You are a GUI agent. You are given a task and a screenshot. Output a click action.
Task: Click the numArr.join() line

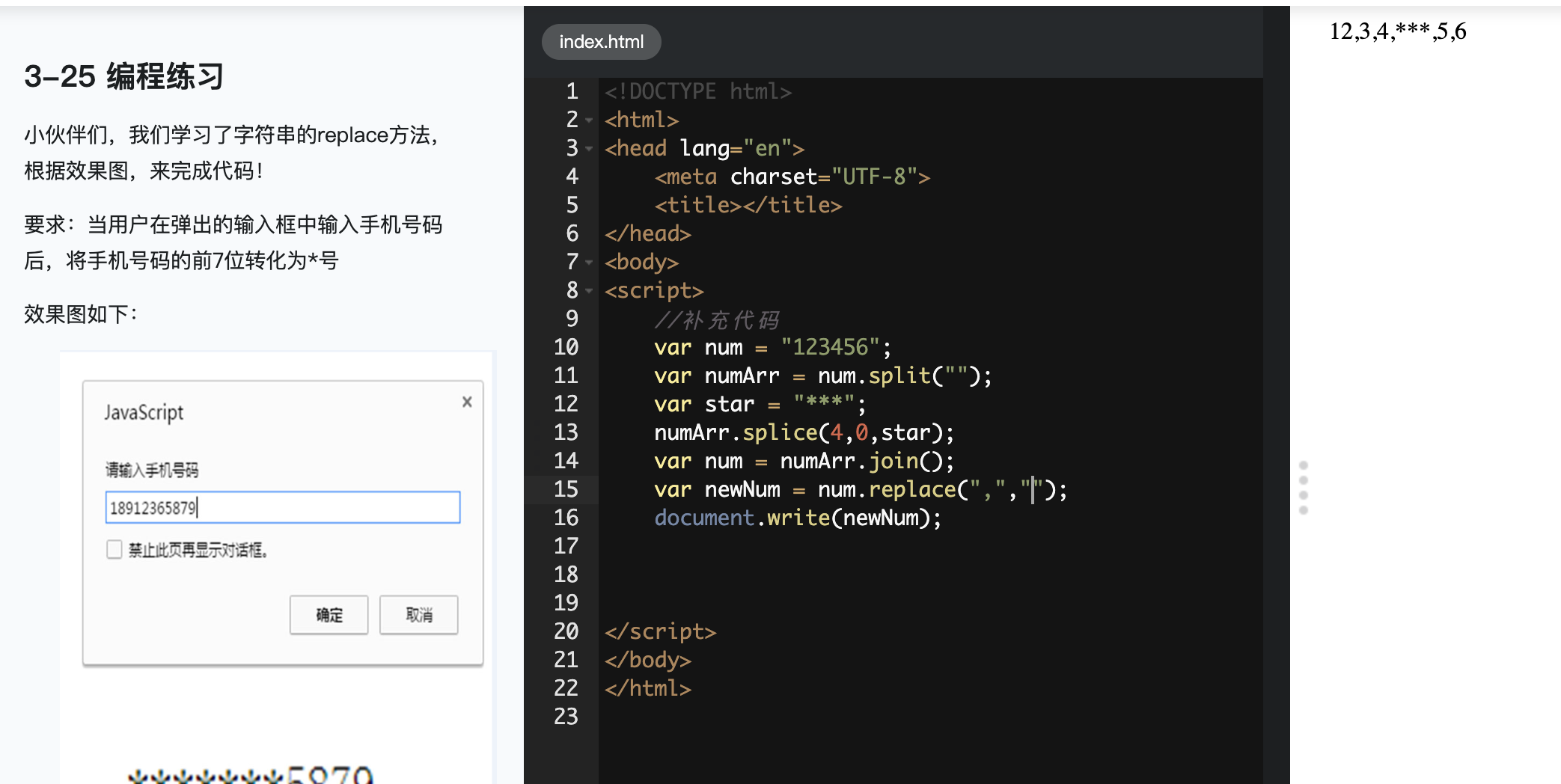(x=804, y=461)
